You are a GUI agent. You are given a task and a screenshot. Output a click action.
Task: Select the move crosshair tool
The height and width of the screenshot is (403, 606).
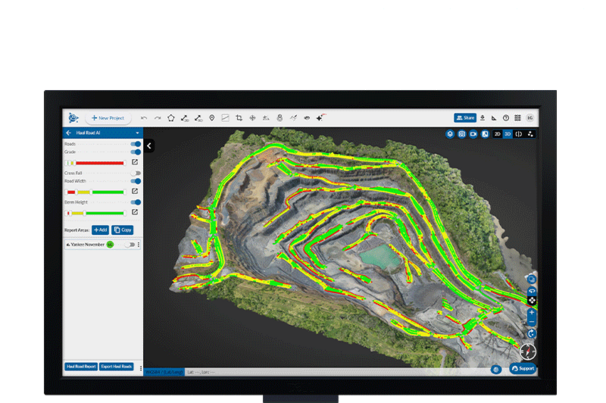point(252,118)
